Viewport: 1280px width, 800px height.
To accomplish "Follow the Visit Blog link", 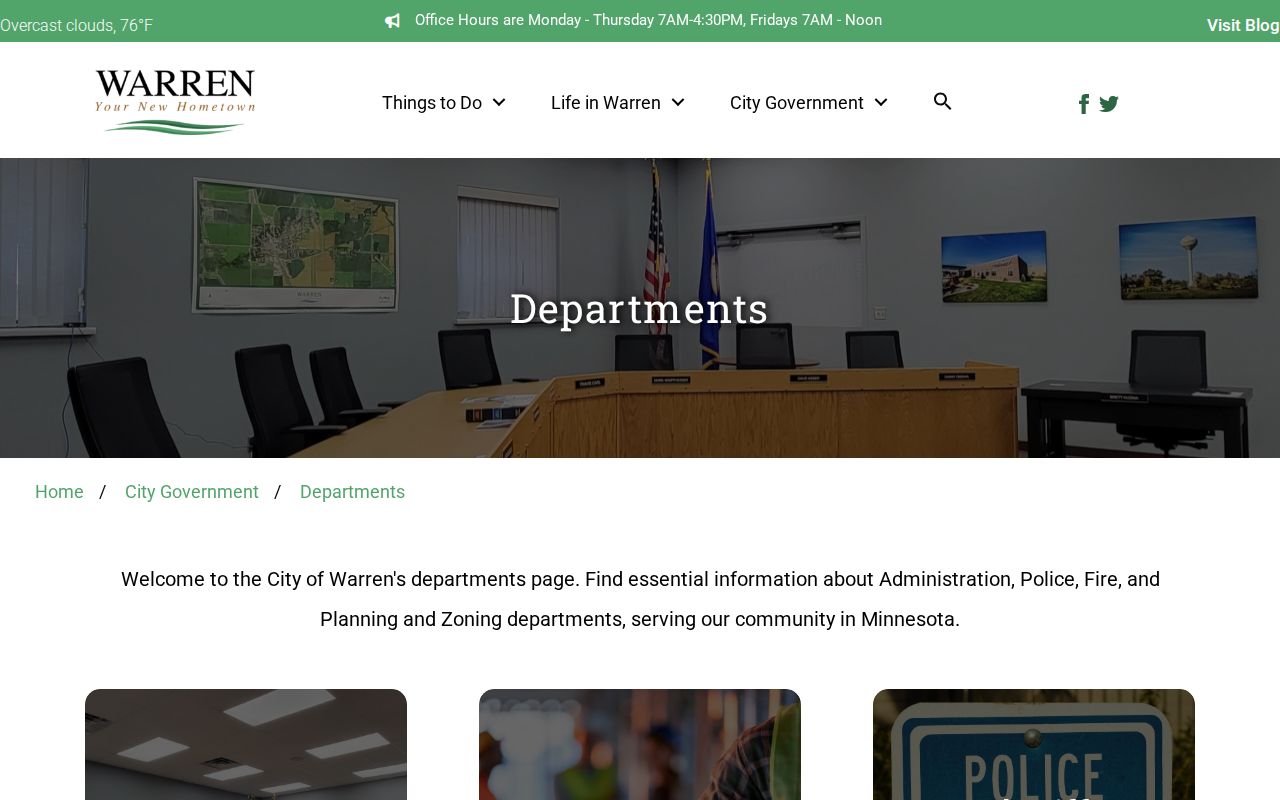I will tap(1243, 25).
